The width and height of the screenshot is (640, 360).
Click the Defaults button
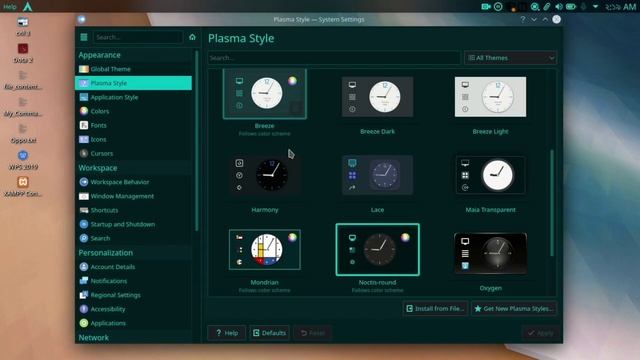[x=269, y=333]
